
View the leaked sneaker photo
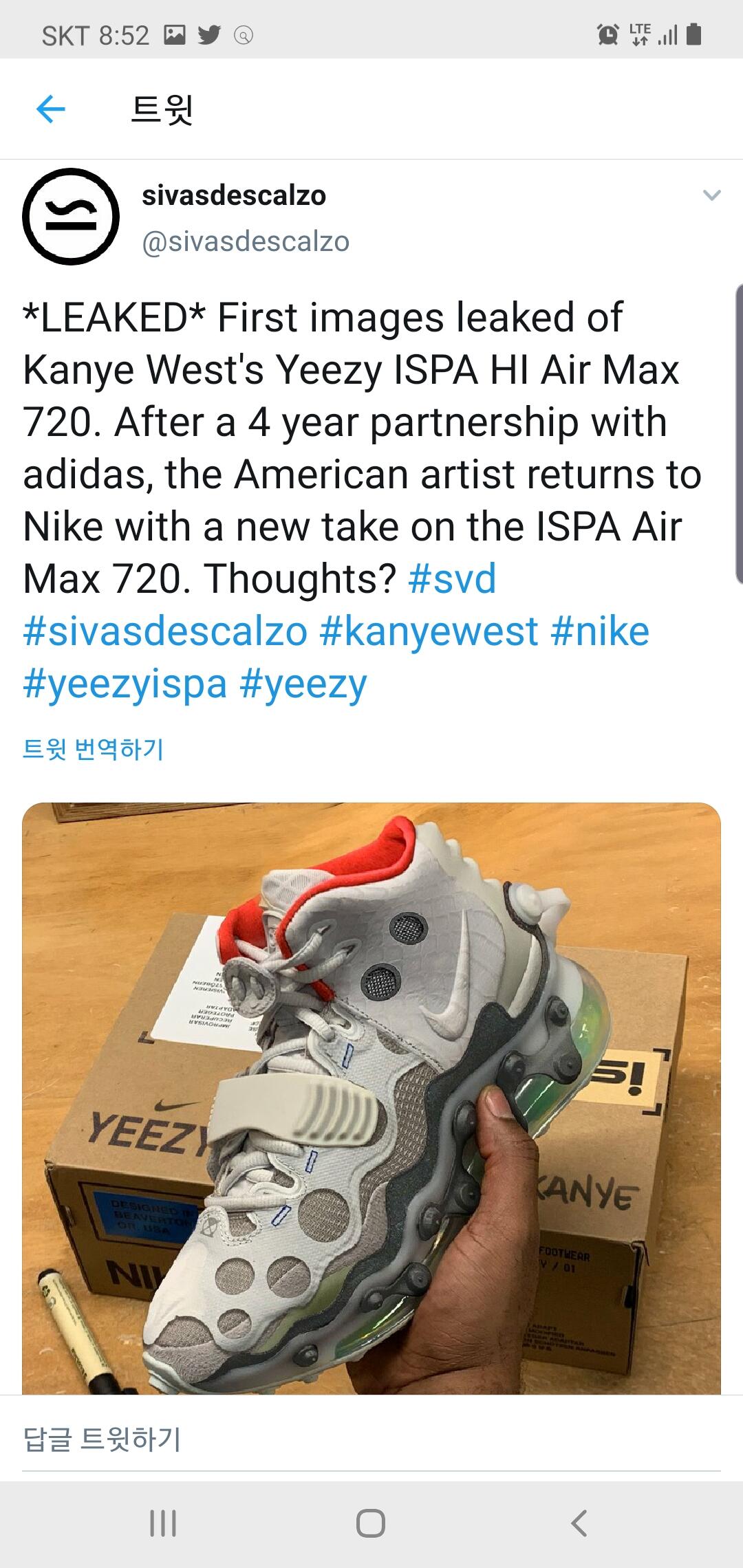tap(371, 1098)
